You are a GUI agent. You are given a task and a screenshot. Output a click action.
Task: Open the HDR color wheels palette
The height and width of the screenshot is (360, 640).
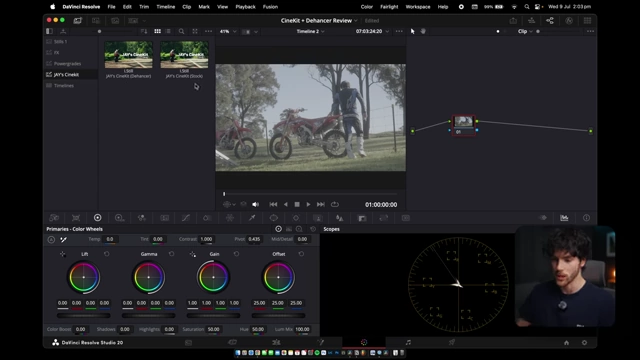coord(119,218)
